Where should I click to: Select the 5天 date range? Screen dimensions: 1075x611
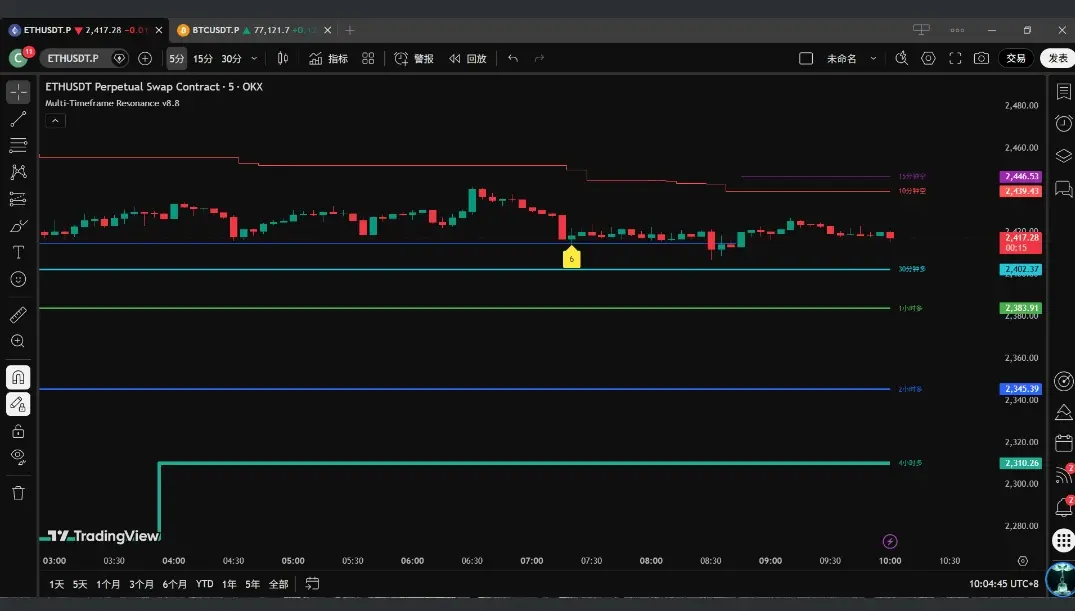80,584
